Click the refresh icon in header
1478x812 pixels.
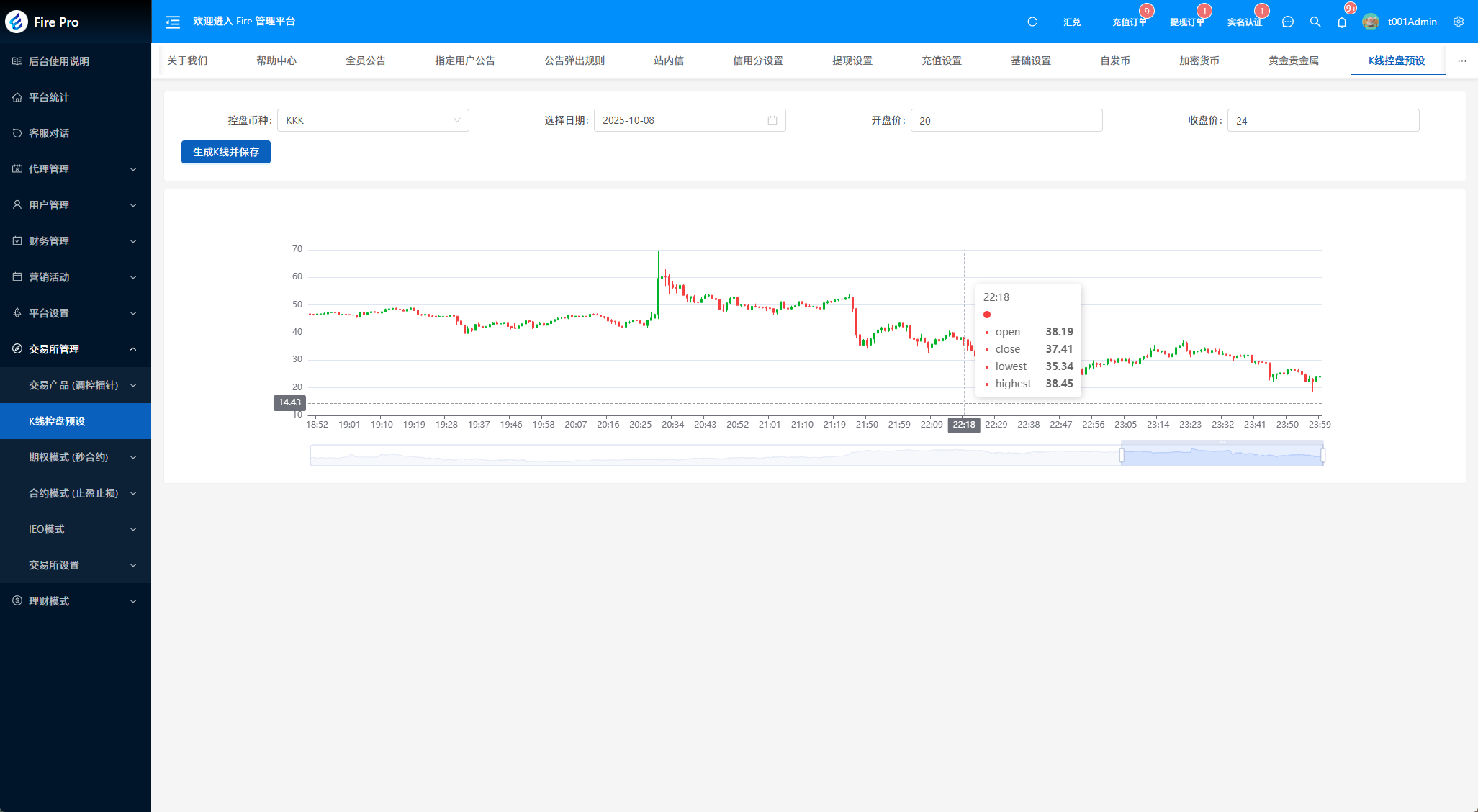(1032, 22)
